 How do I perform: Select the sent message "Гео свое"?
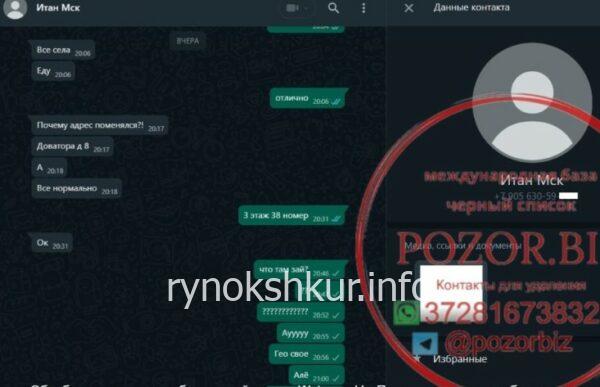(x=307, y=354)
